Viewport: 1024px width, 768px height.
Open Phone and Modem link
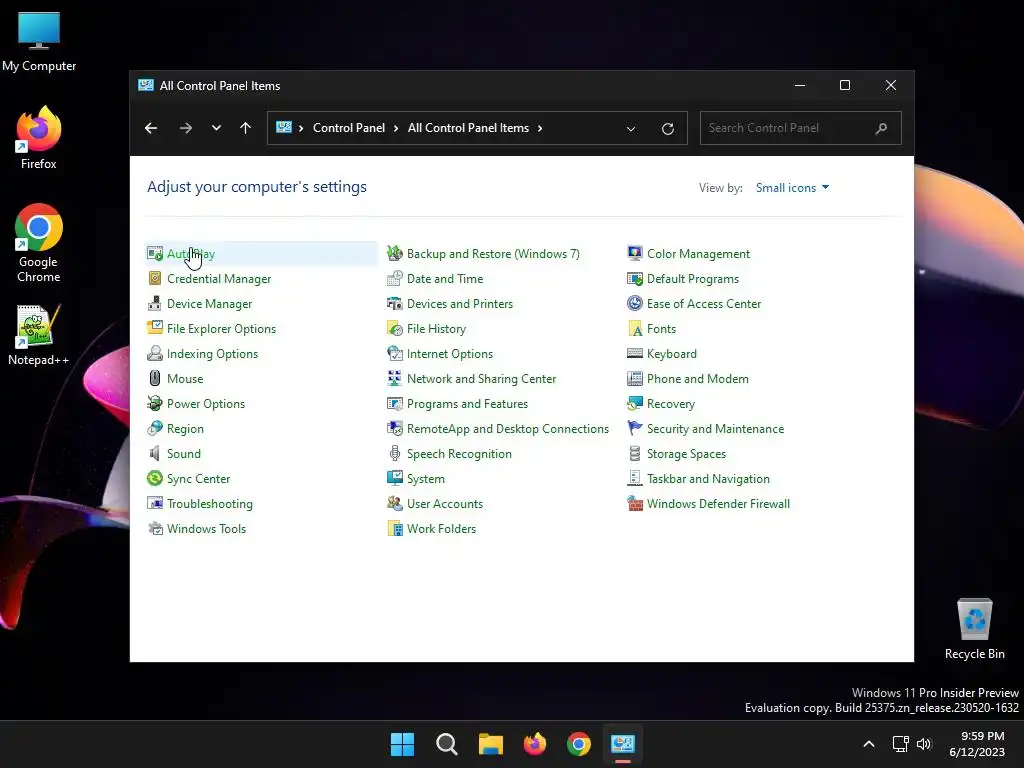click(697, 379)
